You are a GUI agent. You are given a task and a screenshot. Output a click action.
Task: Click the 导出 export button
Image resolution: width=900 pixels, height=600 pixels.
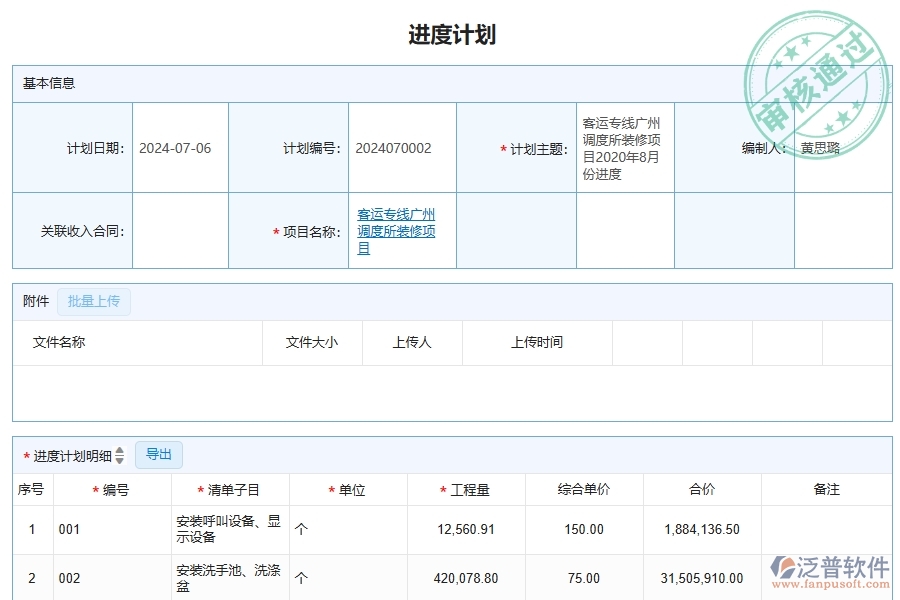158,454
